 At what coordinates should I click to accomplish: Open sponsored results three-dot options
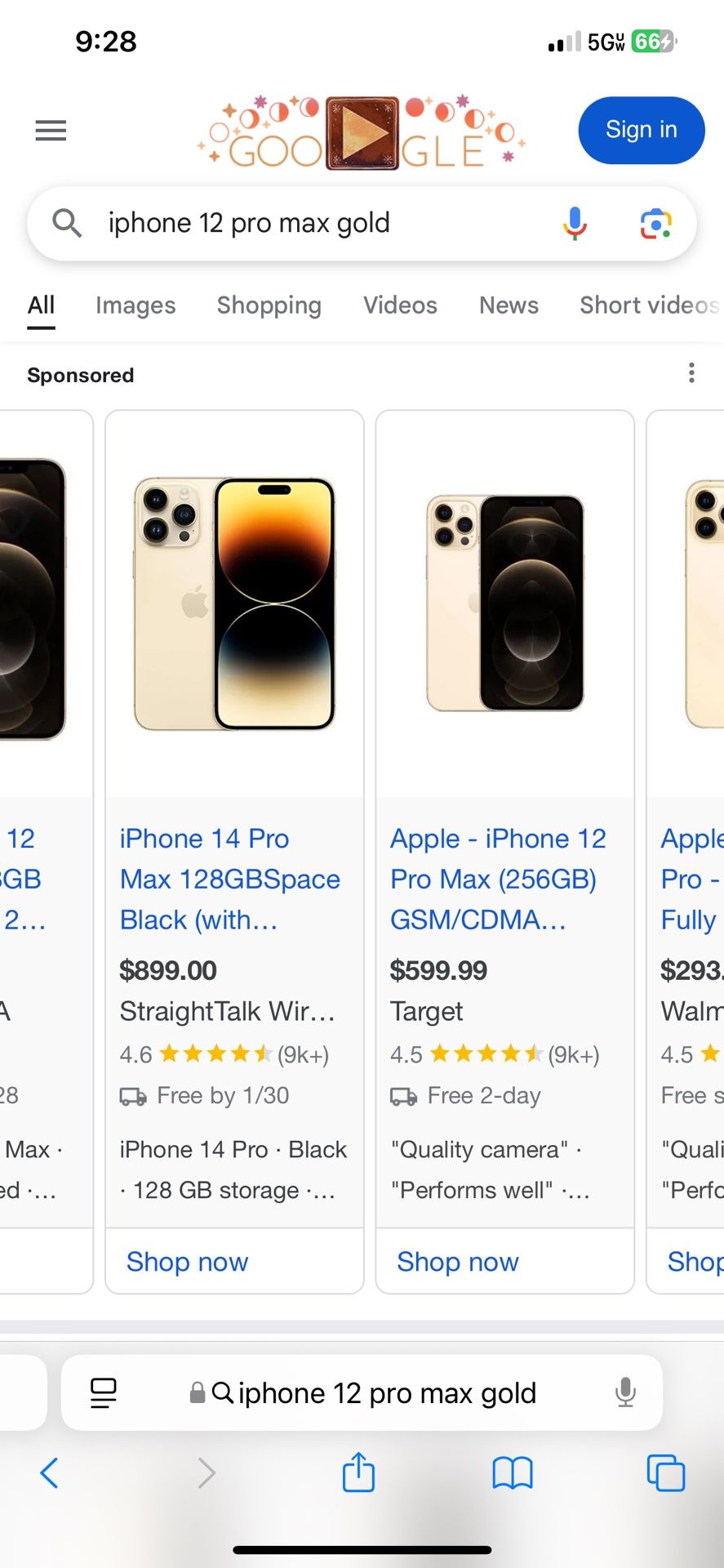click(x=691, y=373)
